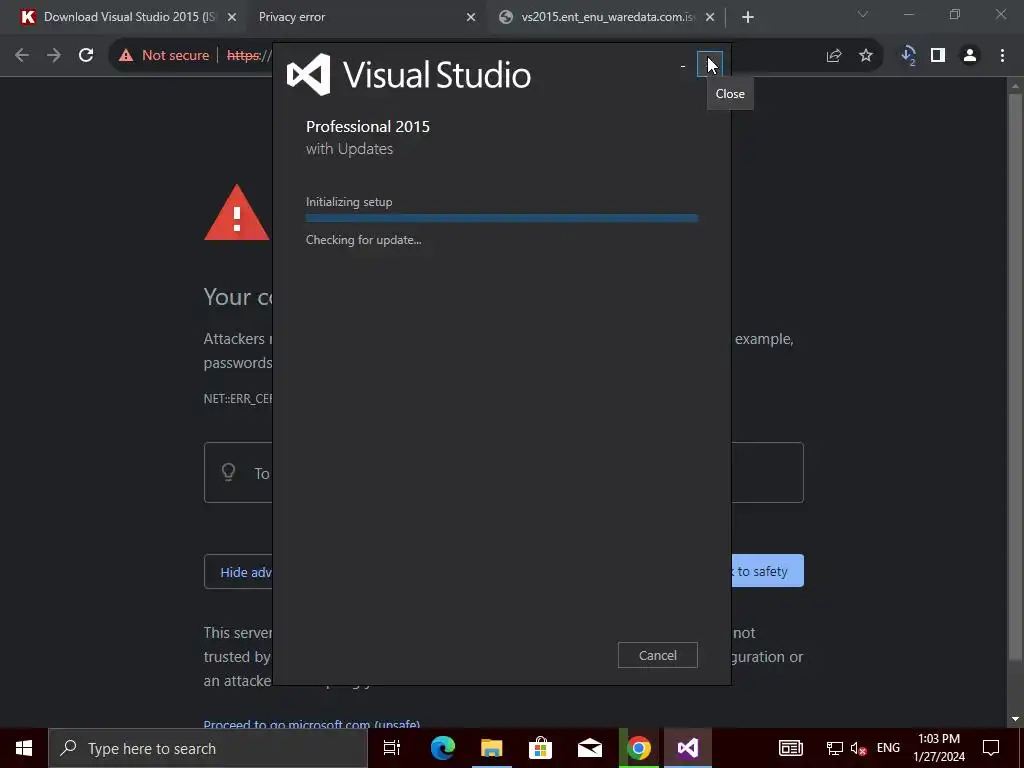Go forward in Chrome

pos(54,56)
